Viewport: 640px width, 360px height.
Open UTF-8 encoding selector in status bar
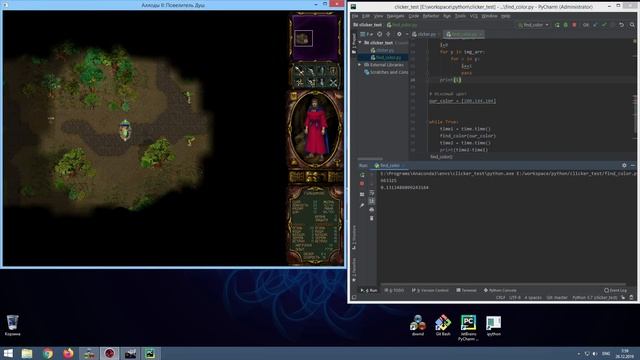click(515, 298)
